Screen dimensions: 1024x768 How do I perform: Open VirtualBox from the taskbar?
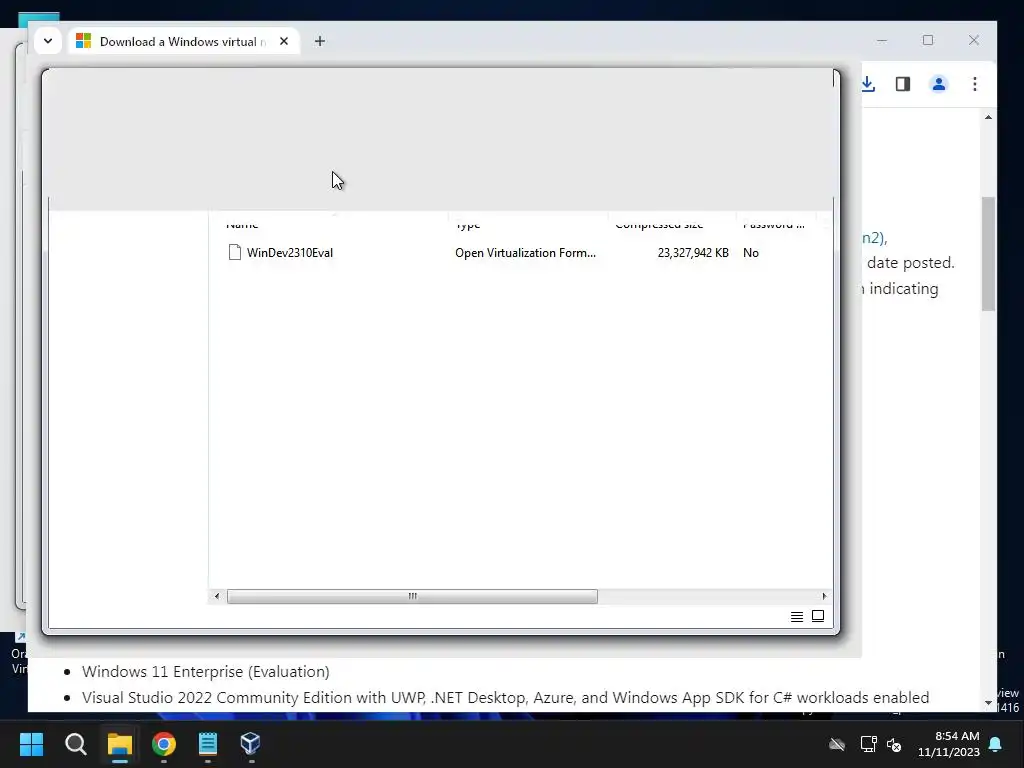tap(251, 743)
